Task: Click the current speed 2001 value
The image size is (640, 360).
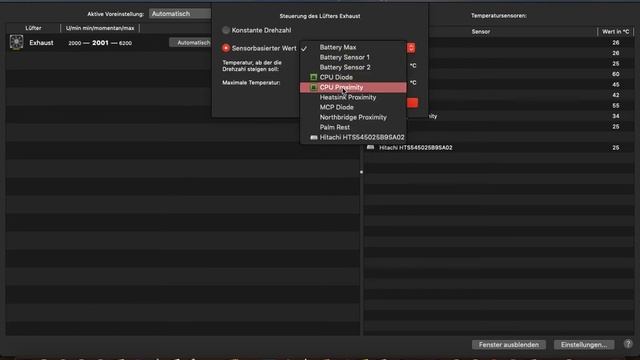Action: [100, 42]
